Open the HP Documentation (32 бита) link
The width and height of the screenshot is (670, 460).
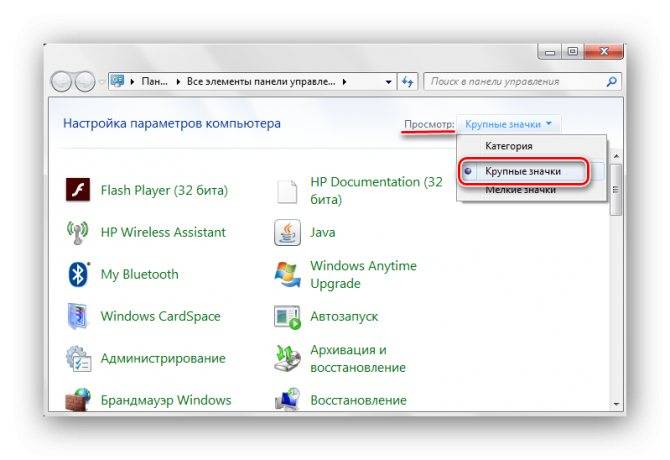pyautogui.click(x=376, y=190)
